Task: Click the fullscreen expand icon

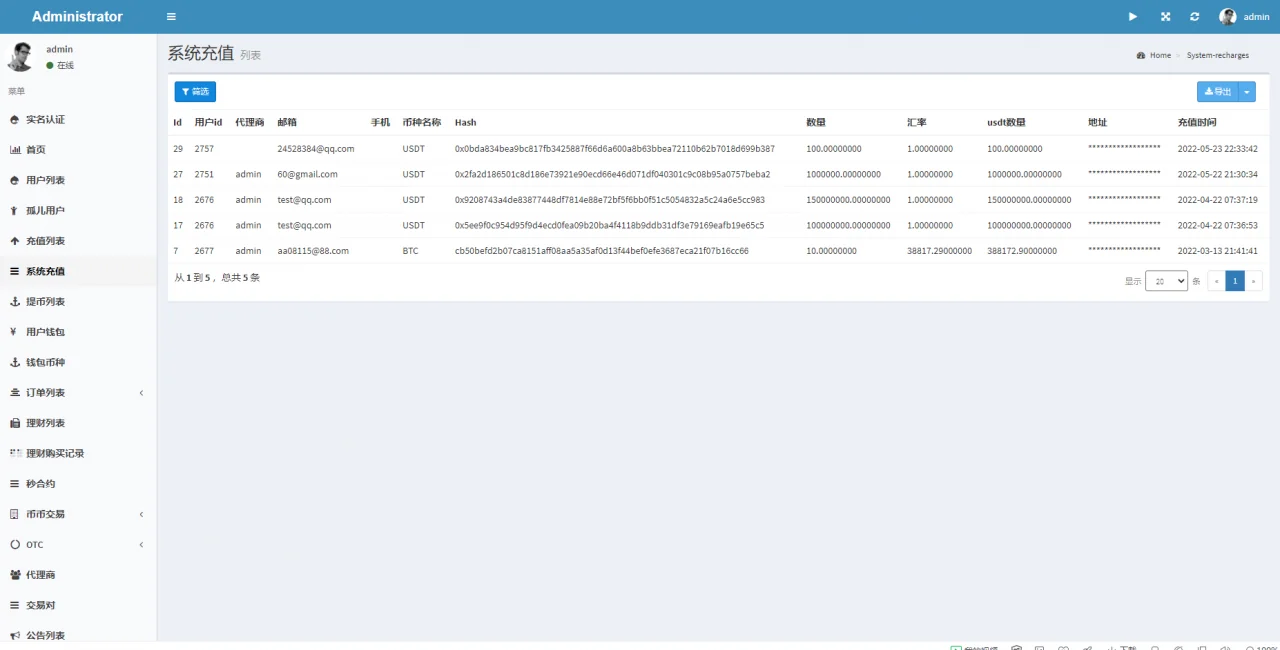Action: [x=1165, y=17]
